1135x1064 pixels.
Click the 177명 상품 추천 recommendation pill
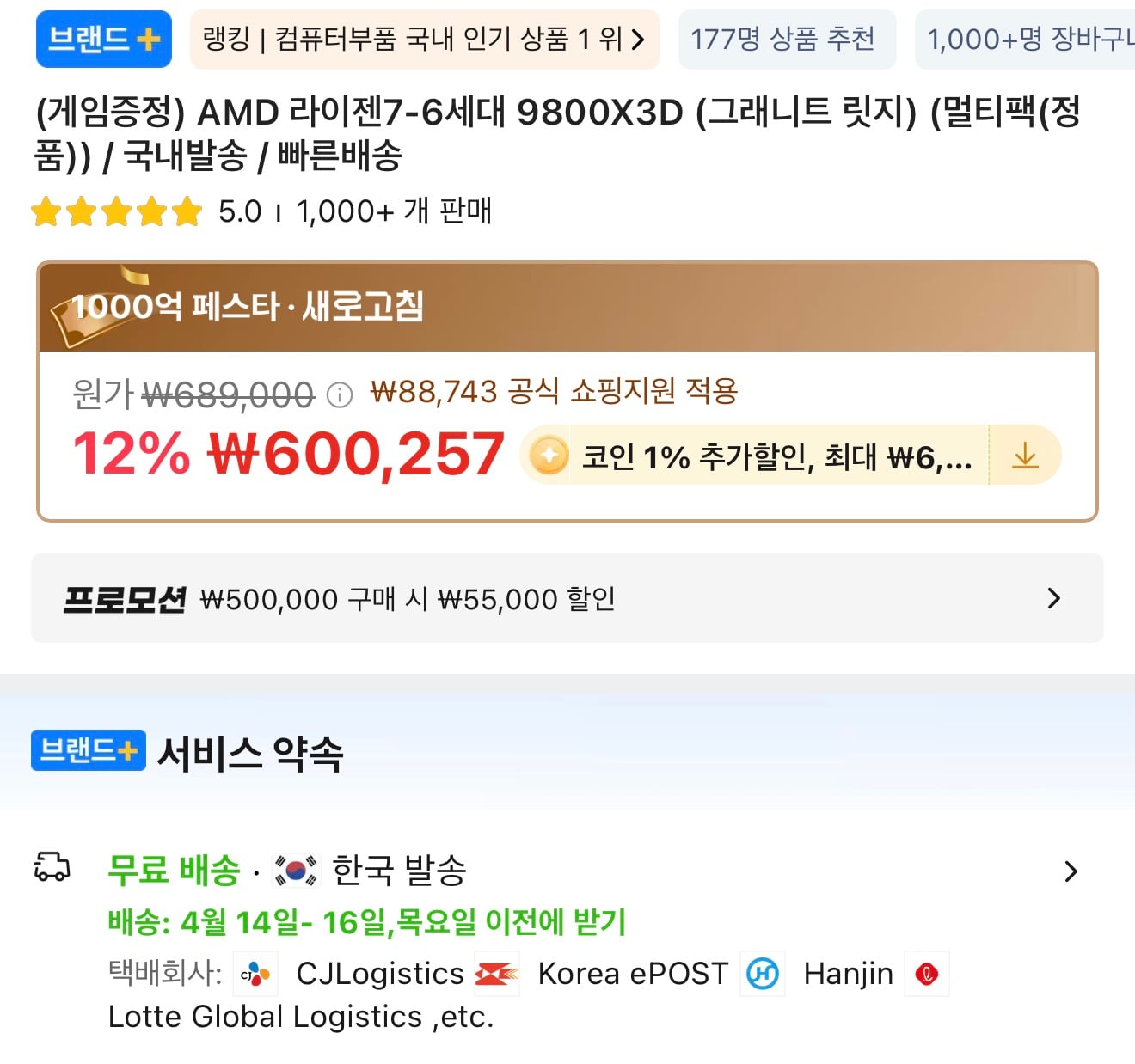786,39
